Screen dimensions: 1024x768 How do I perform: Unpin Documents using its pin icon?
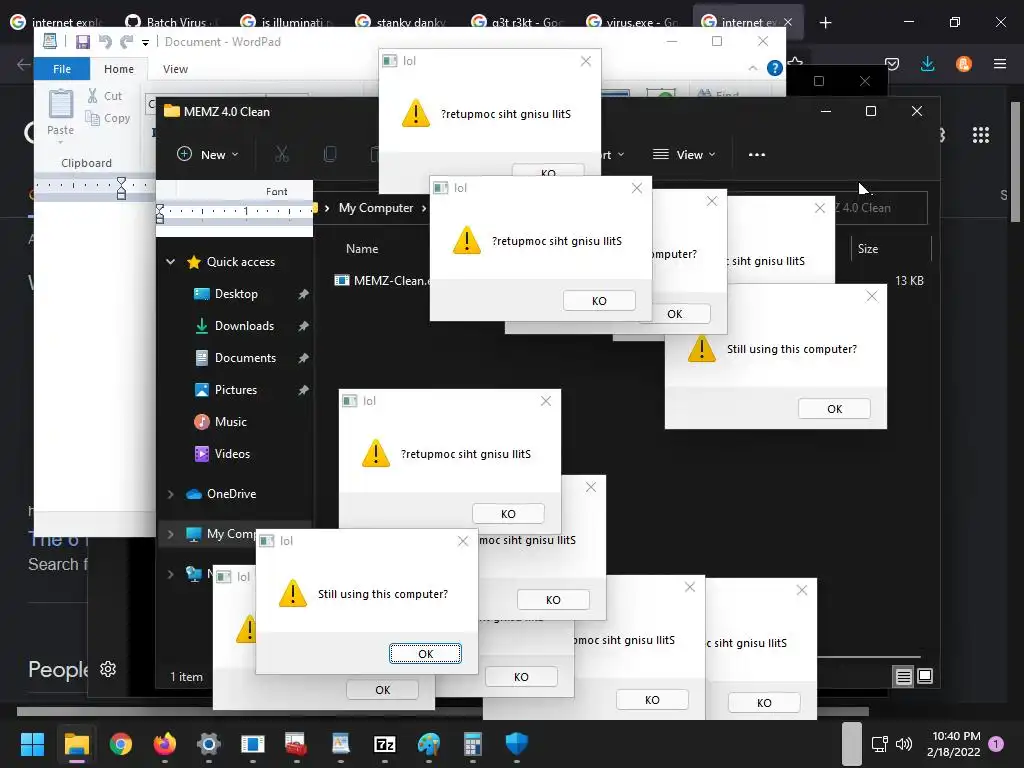pyautogui.click(x=303, y=359)
